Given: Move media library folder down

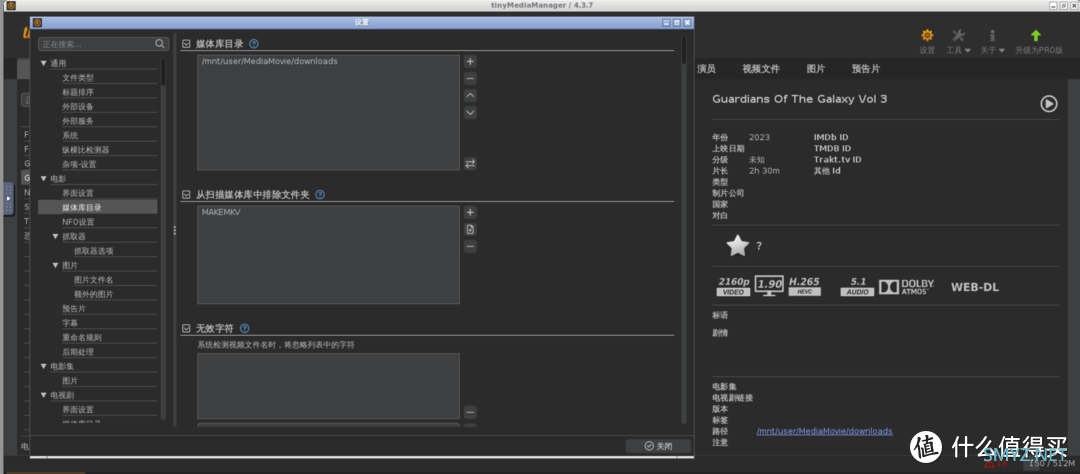Looking at the screenshot, I should click(x=470, y=112).
